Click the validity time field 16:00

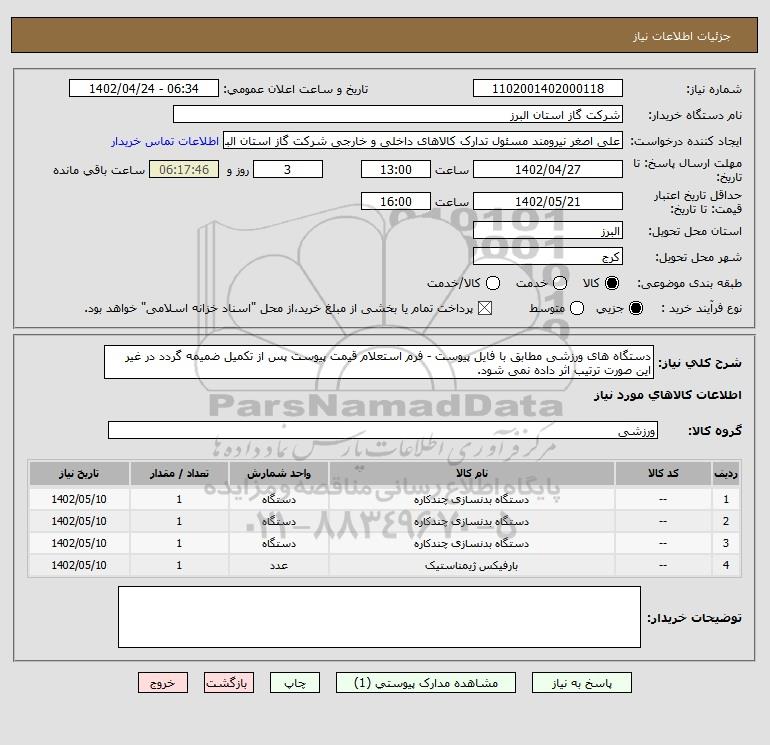[x=396, y=201]
